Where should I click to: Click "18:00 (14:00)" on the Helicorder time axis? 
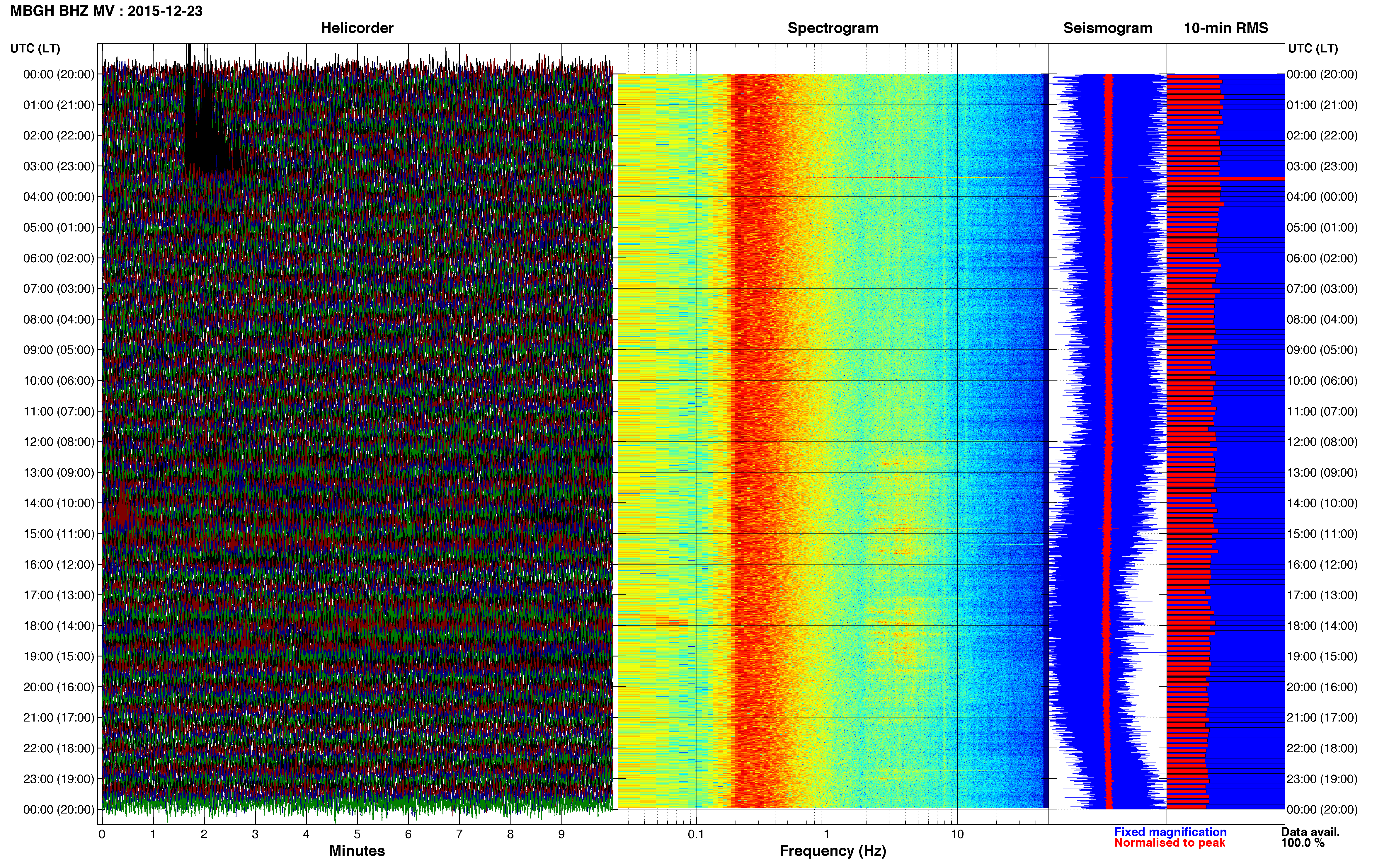tap(59, 626)
